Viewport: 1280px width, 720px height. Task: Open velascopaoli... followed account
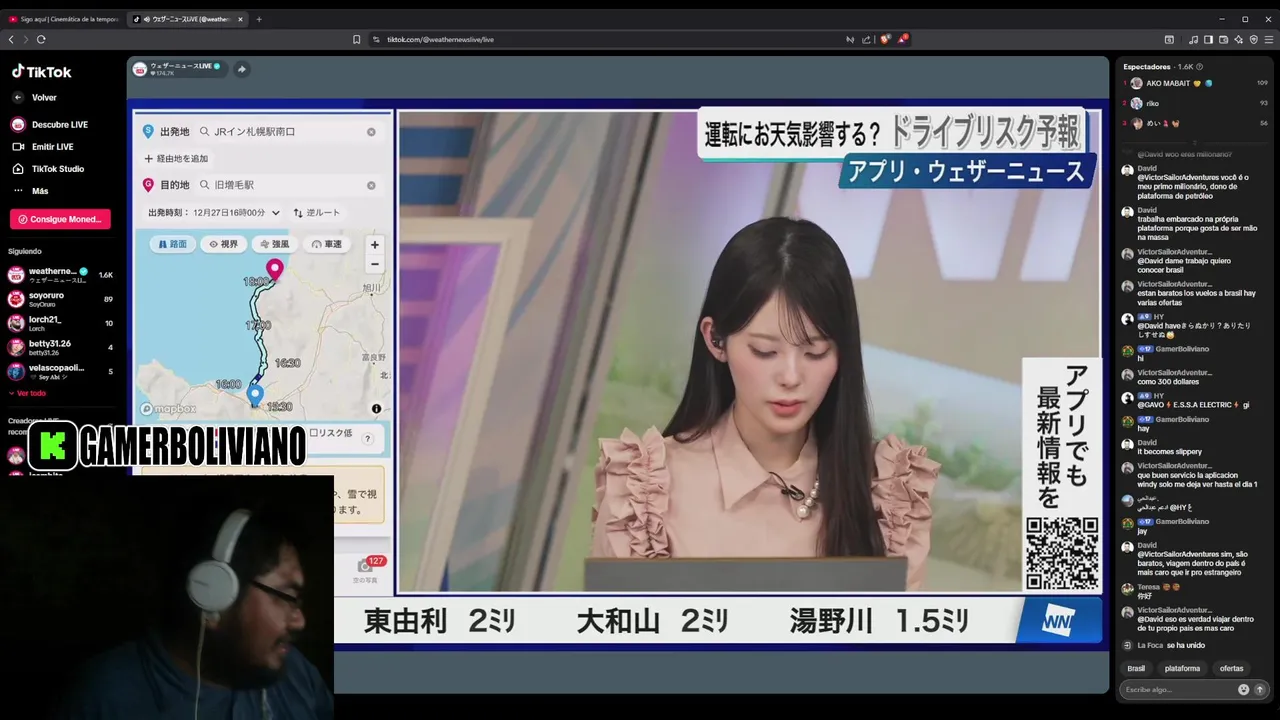[60, 371]
